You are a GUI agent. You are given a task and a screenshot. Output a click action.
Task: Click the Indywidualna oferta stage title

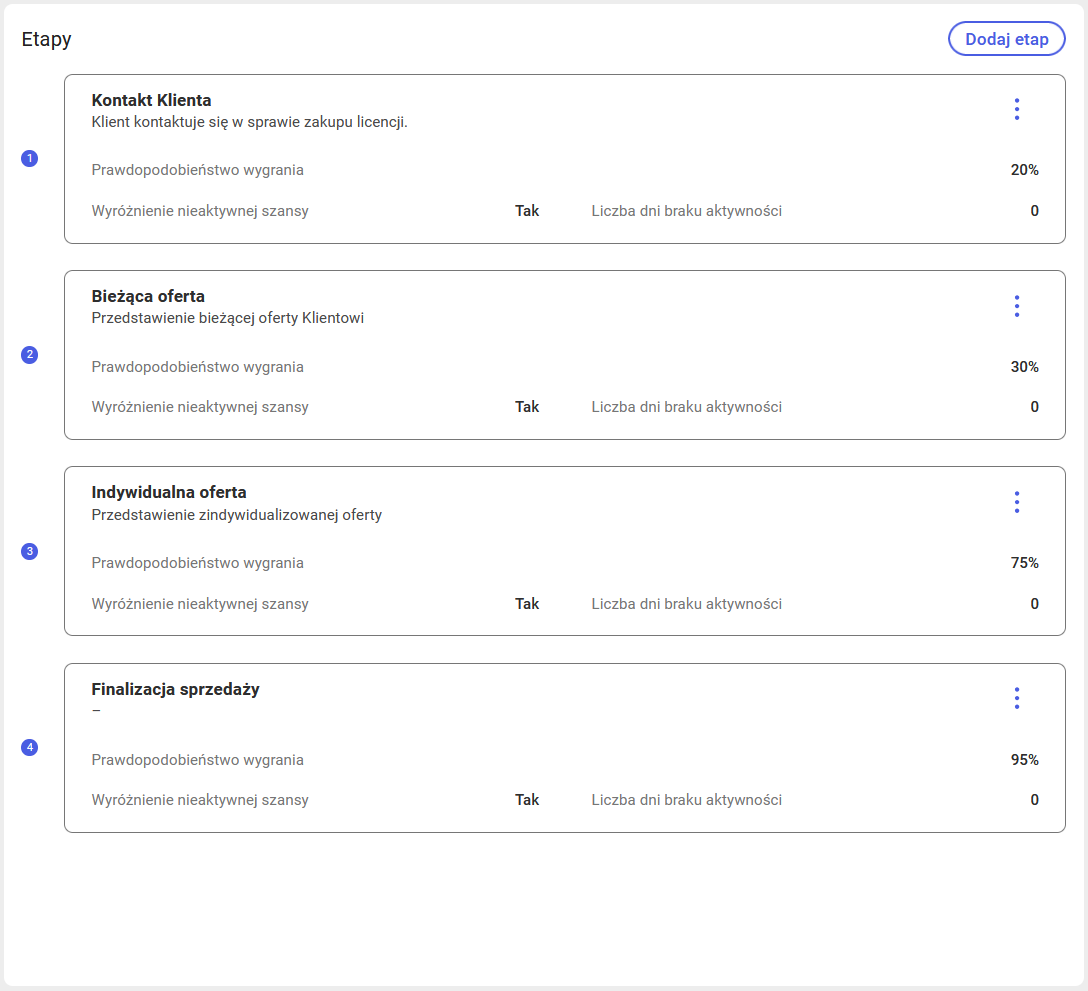tap(168, 492)
